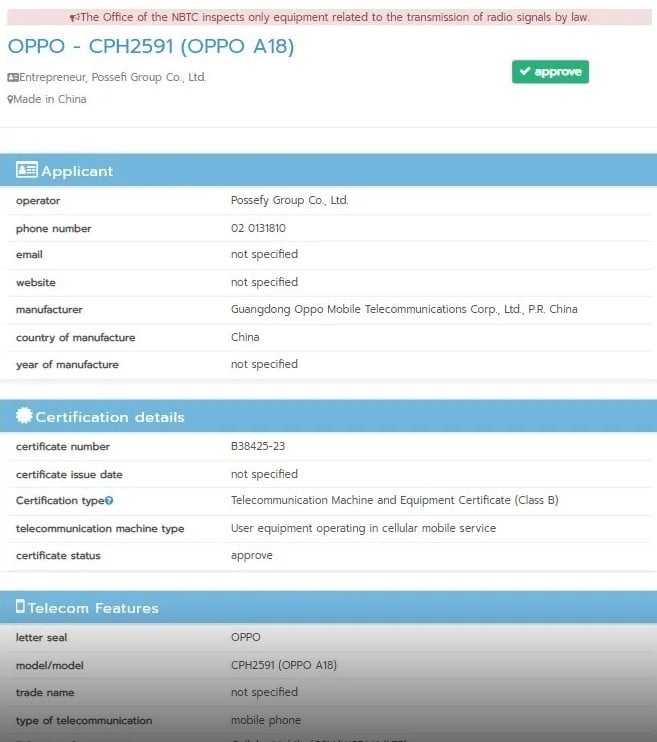
Task: Click the megaphone icon in notice banner
Action: click(74, 18)
